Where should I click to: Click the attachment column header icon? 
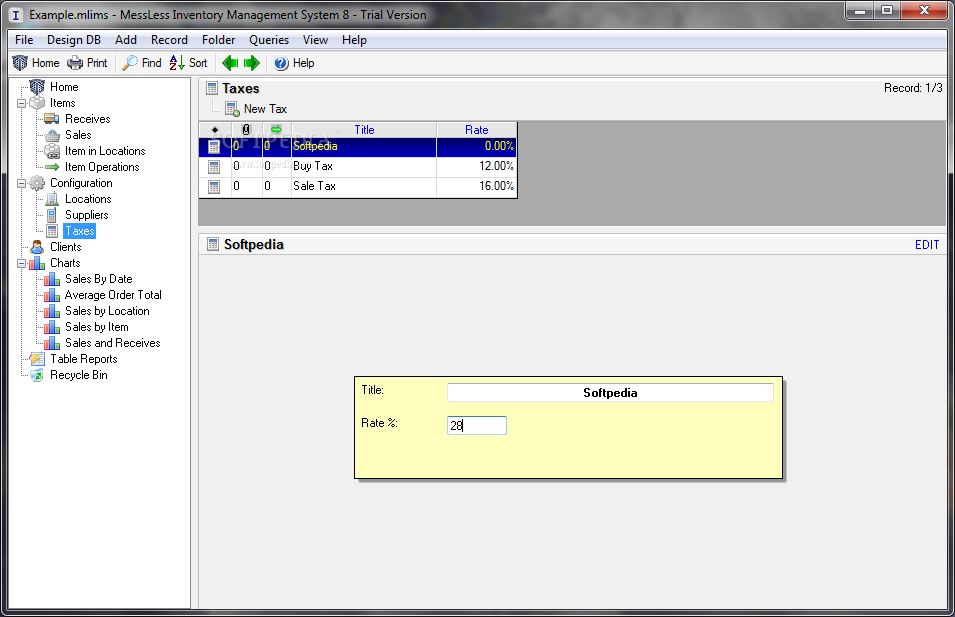tap(246, 129)
